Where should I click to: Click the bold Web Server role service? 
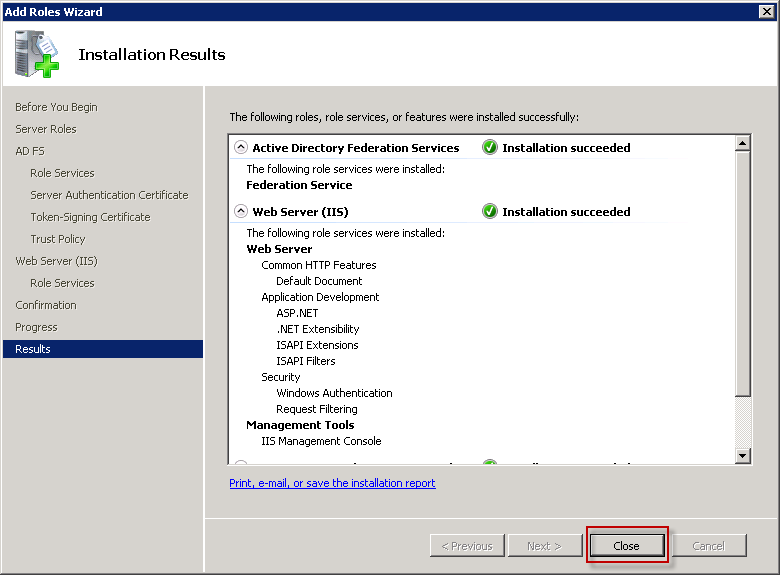click(279, 249)
